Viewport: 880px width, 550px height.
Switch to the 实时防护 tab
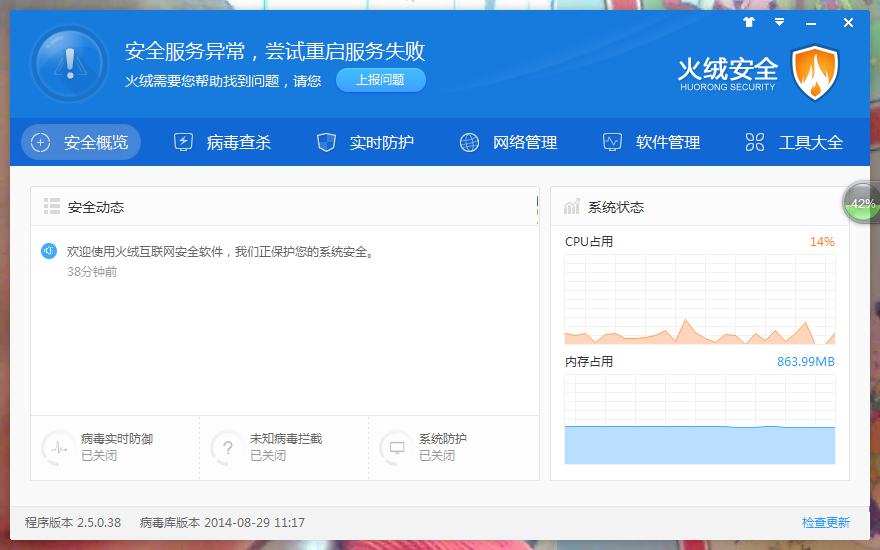coord(365,143)
